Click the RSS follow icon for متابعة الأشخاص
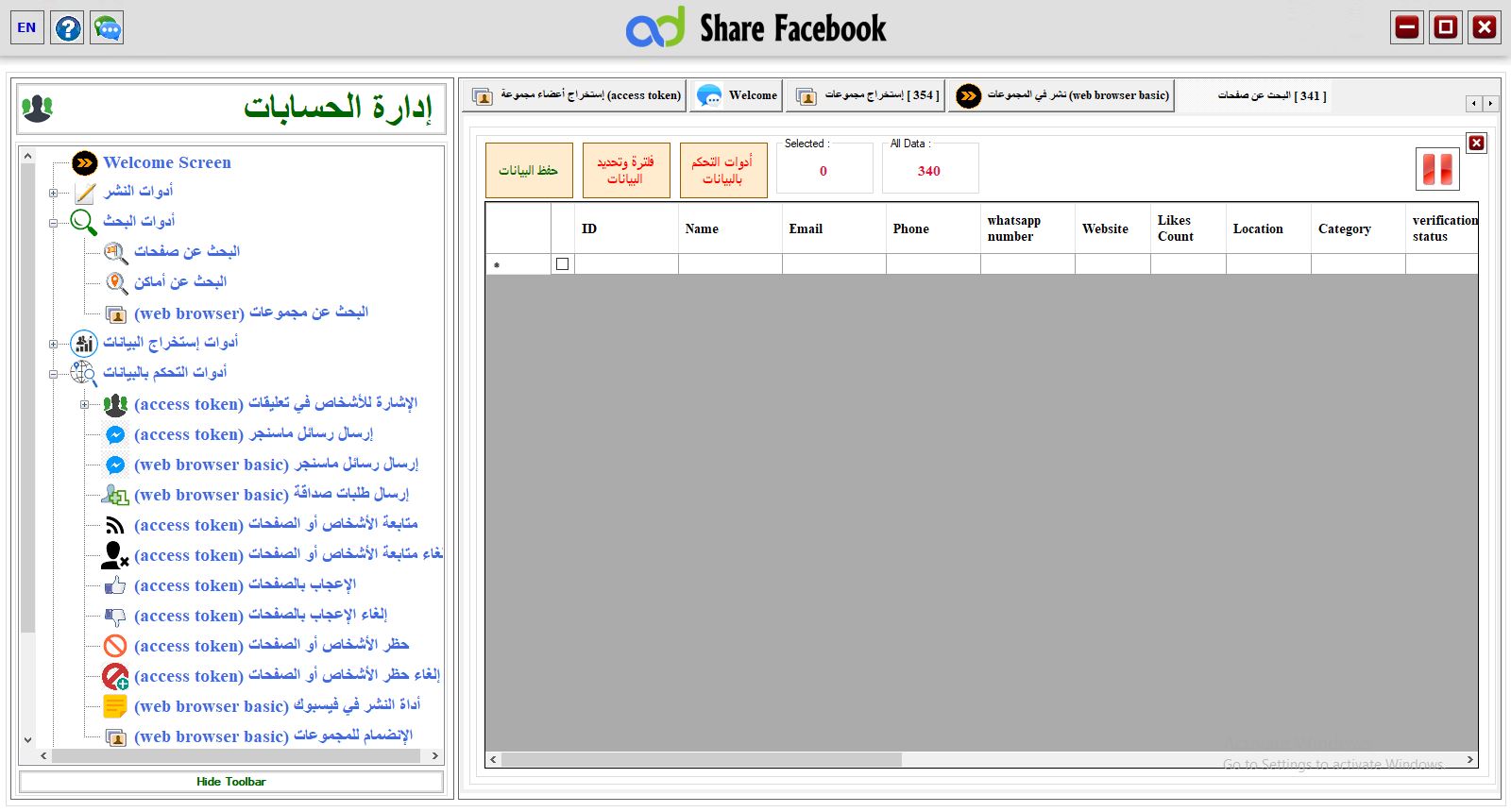The height and width of the screenshot is (812, 1511). (115, 525)
